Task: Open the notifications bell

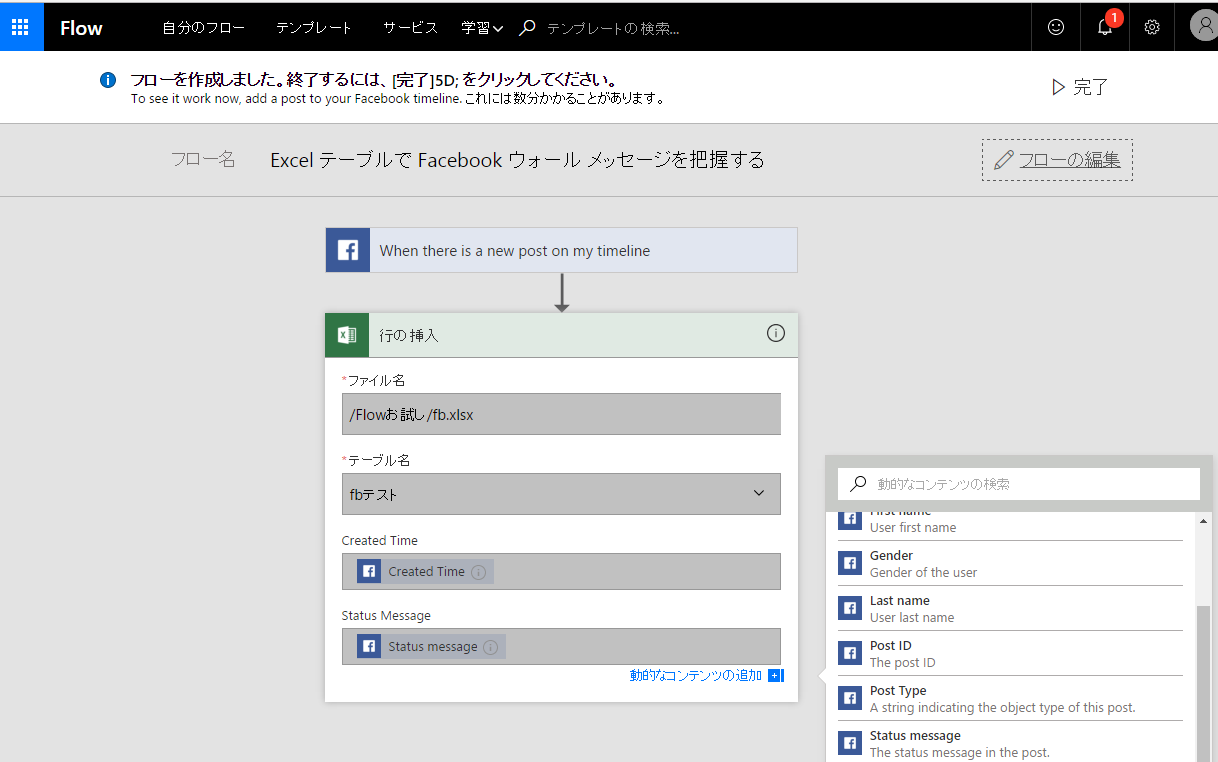Action: pos(1103,27)
